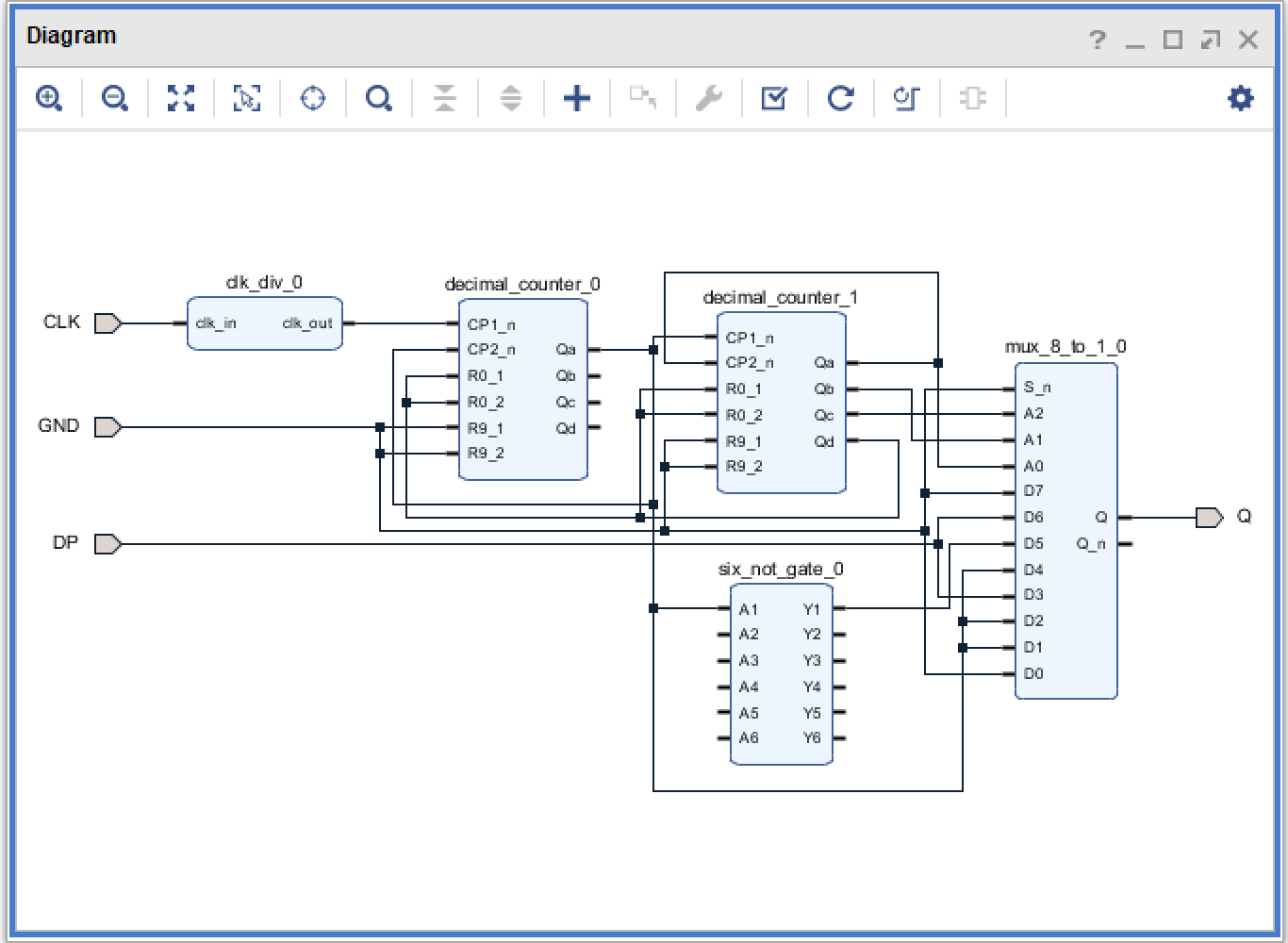This screenshot has width=1288, height=943.
Task: Click the Expand All toolbar icon
Action: (510, 98)
